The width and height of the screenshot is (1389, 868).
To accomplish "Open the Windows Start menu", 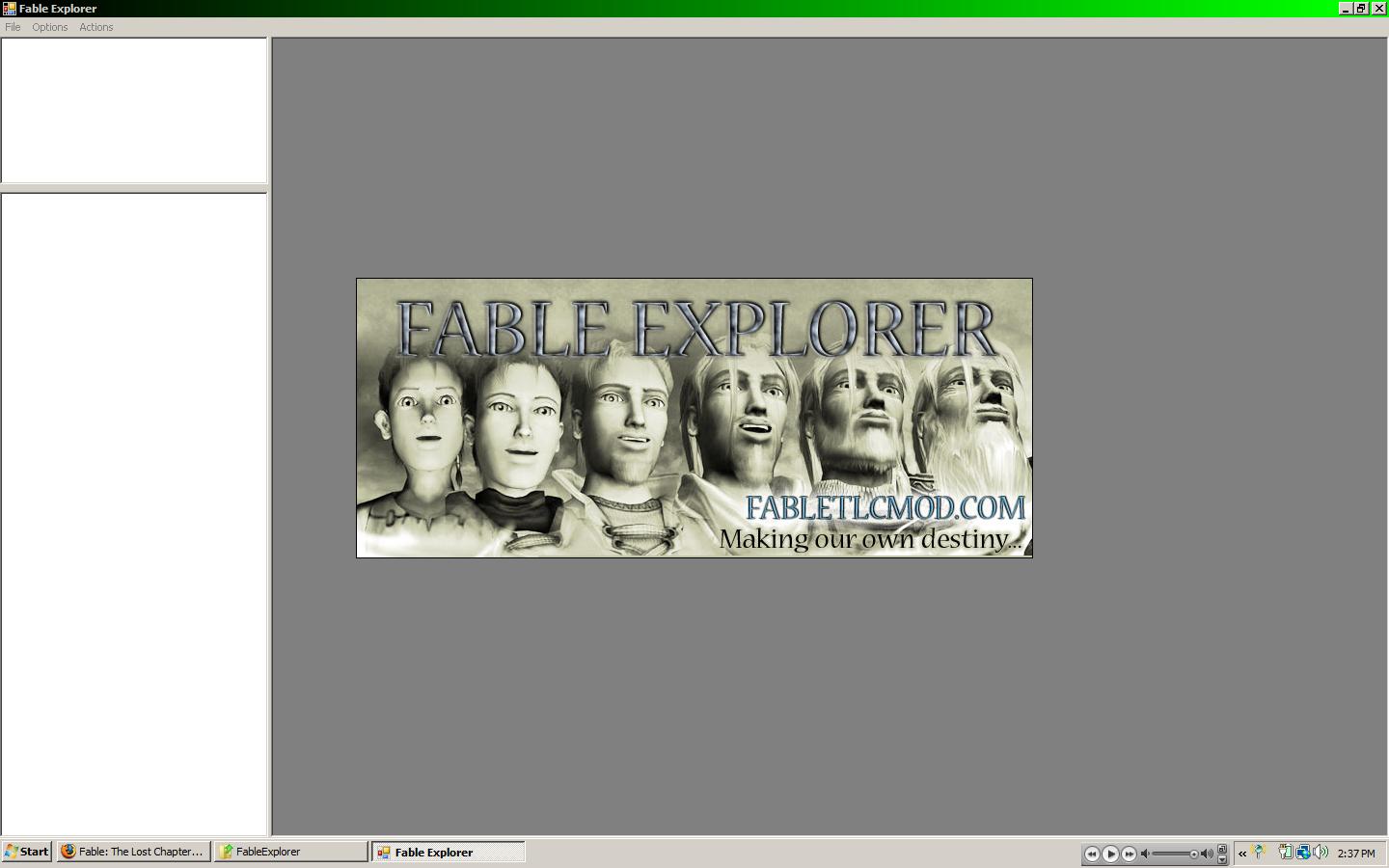I will pos(26,852).
